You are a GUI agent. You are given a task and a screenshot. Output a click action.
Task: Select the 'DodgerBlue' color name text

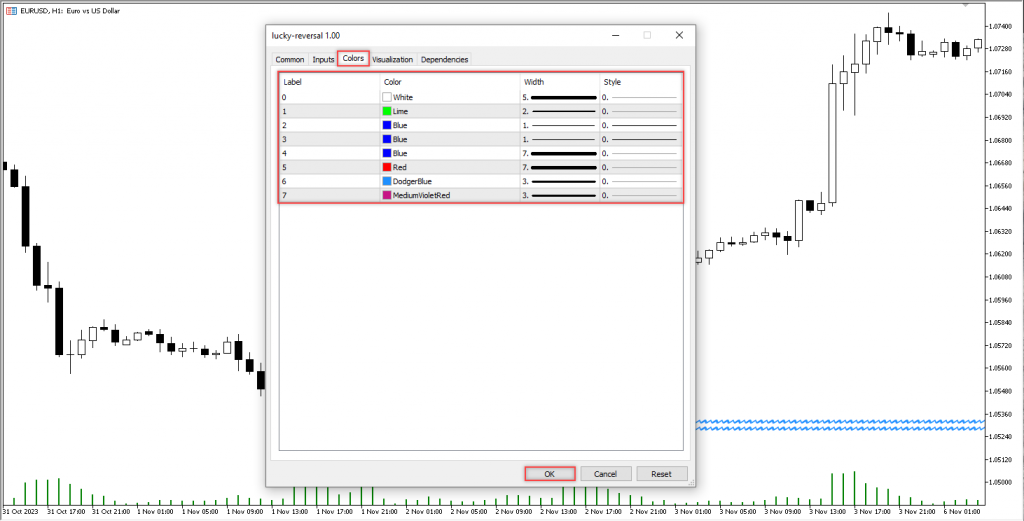412,182
